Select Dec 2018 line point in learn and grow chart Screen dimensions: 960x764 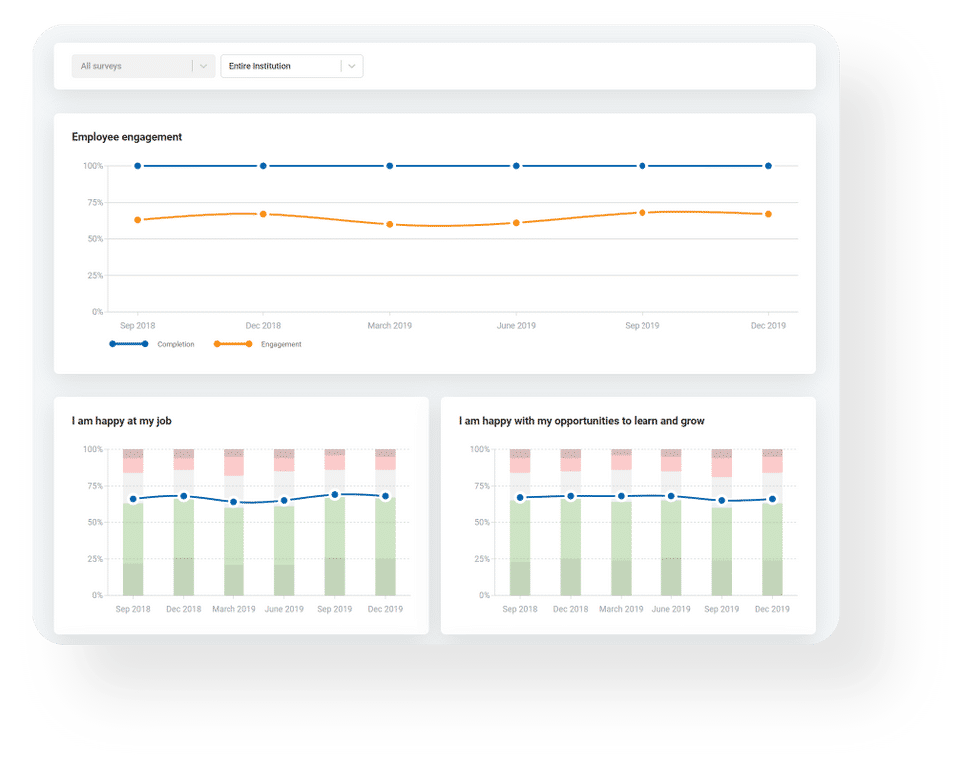pyautogui.click(x=571, y=496)
